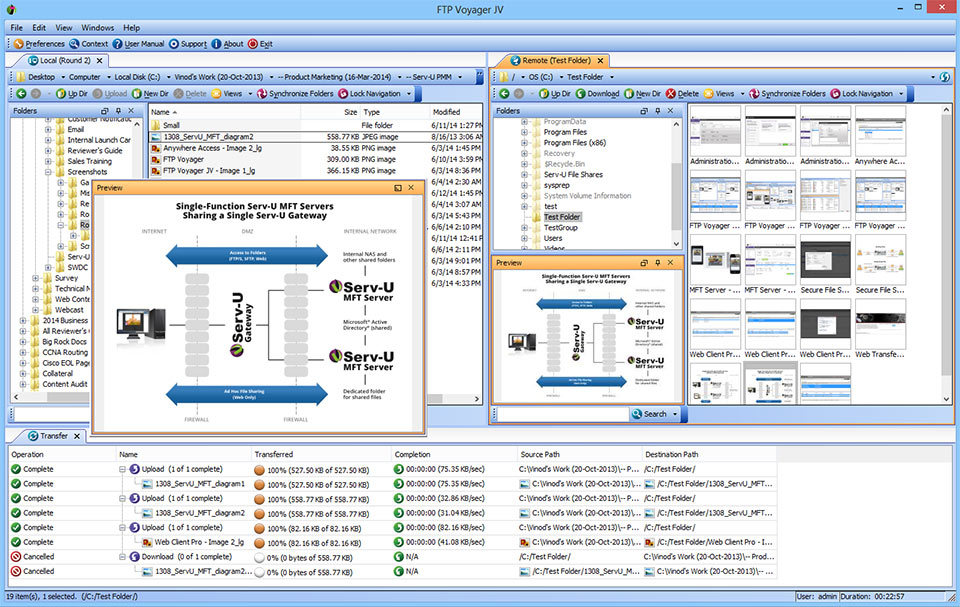Click Delete in the remote toolbar
This screenshot has width=960, height=607.
[x=682, y=94]
